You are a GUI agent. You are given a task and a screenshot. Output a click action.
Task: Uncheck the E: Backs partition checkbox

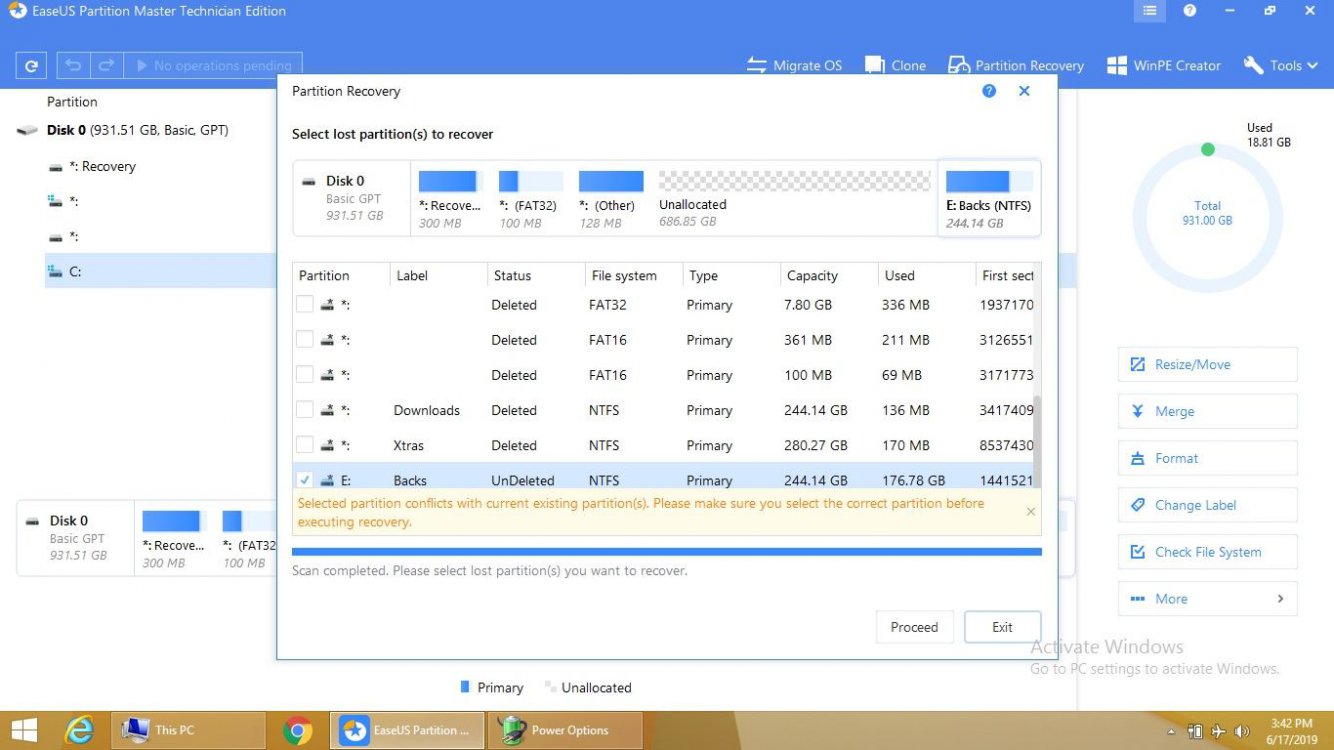(x=305, y=480)
